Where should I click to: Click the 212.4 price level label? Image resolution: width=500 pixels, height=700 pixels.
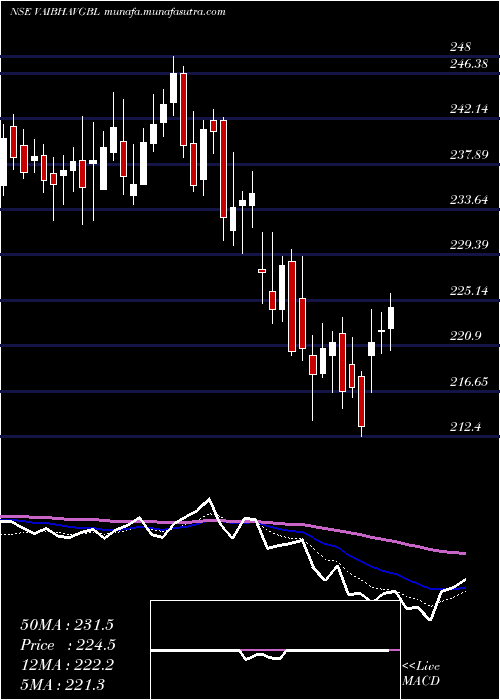(465, 427)
